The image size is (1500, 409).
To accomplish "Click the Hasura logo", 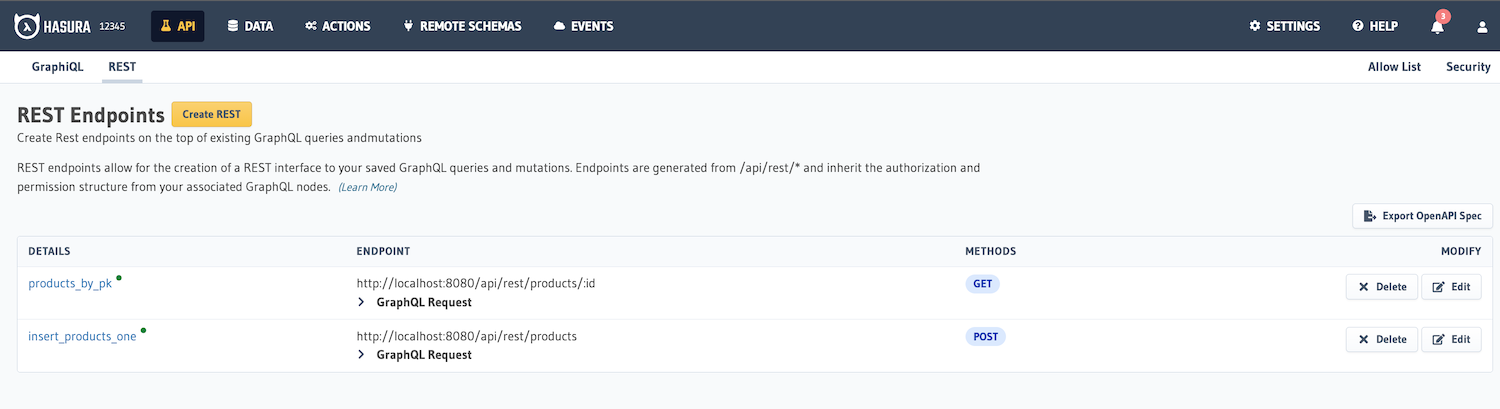I will pos(53,26).
